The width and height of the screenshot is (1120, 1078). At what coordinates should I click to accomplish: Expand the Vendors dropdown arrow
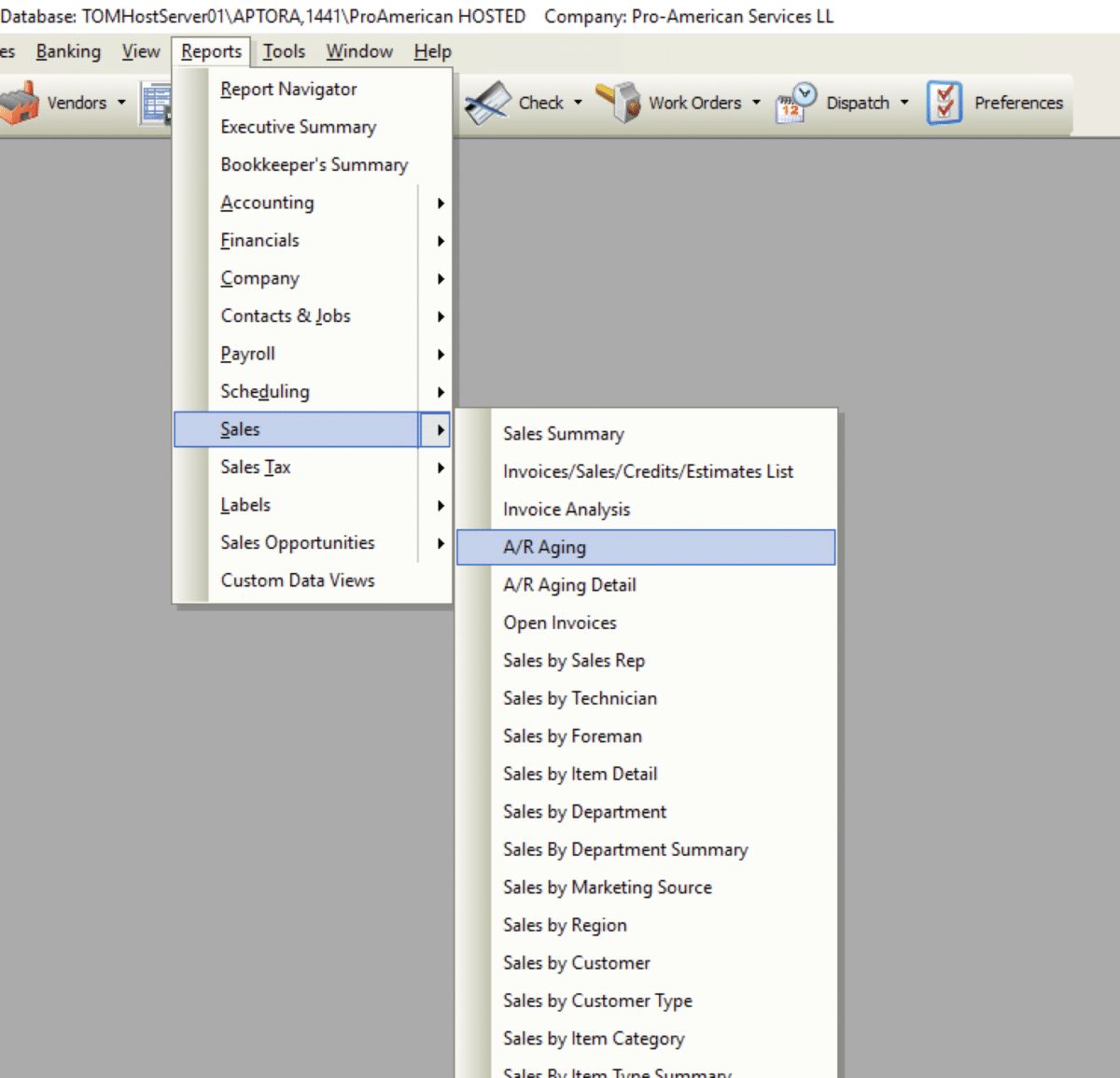click(121, 103)
